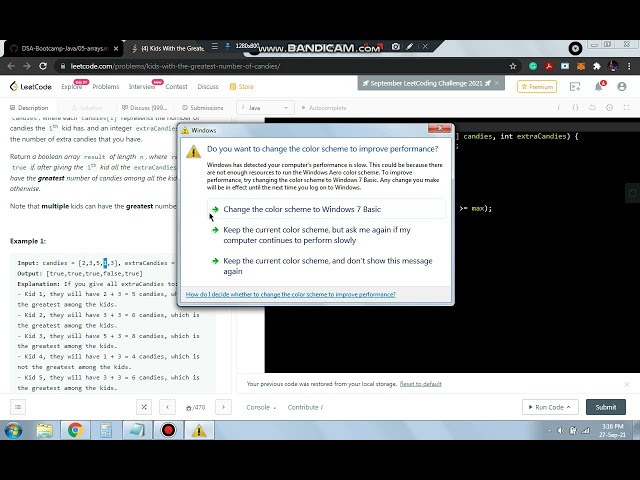Open the Explore menu item

[72, 87]
